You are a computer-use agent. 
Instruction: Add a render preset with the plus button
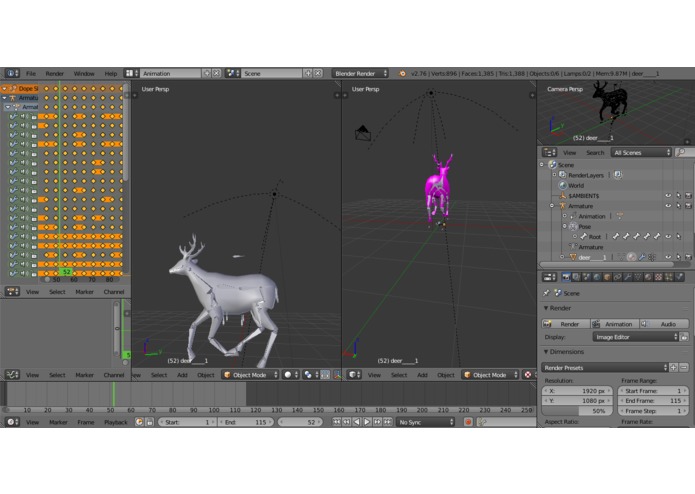pos(674,367)
